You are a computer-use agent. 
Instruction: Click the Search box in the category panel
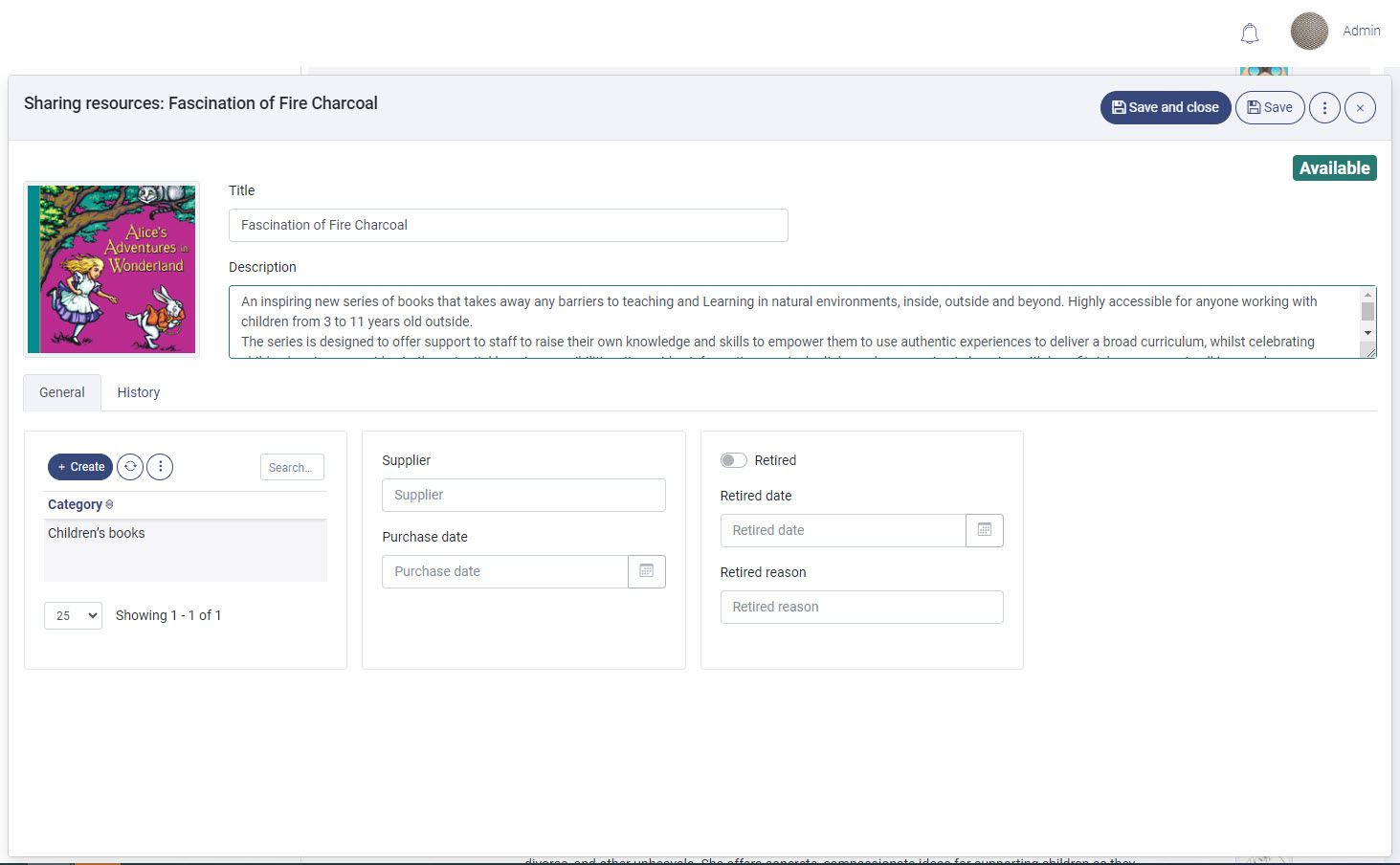[292, 467]
